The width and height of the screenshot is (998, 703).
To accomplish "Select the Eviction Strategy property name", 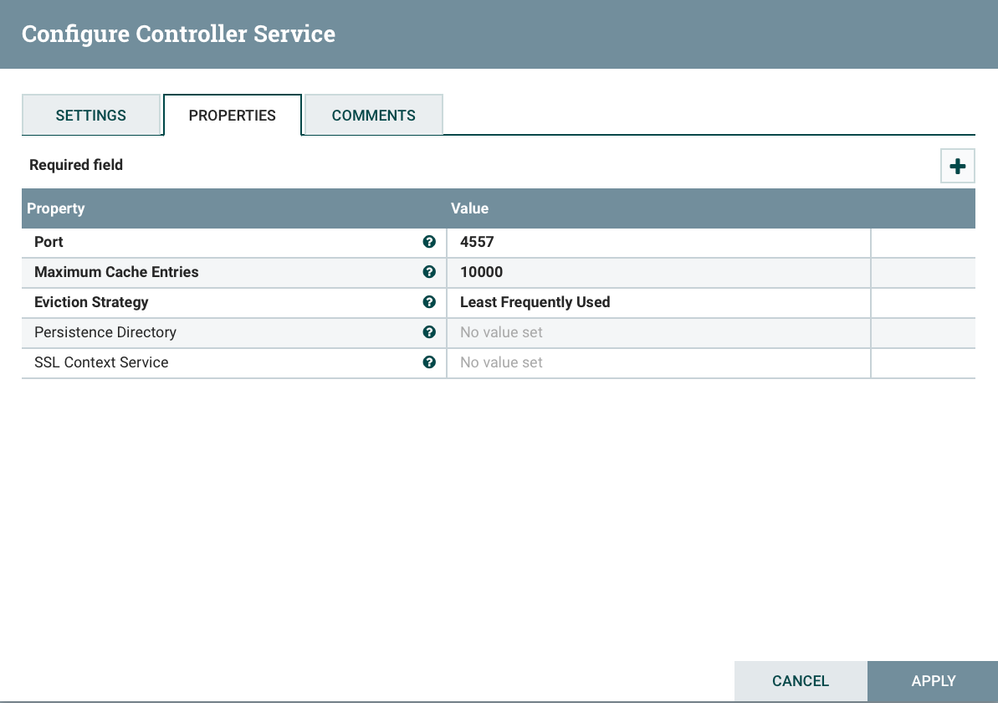I will tap(91, 302).
